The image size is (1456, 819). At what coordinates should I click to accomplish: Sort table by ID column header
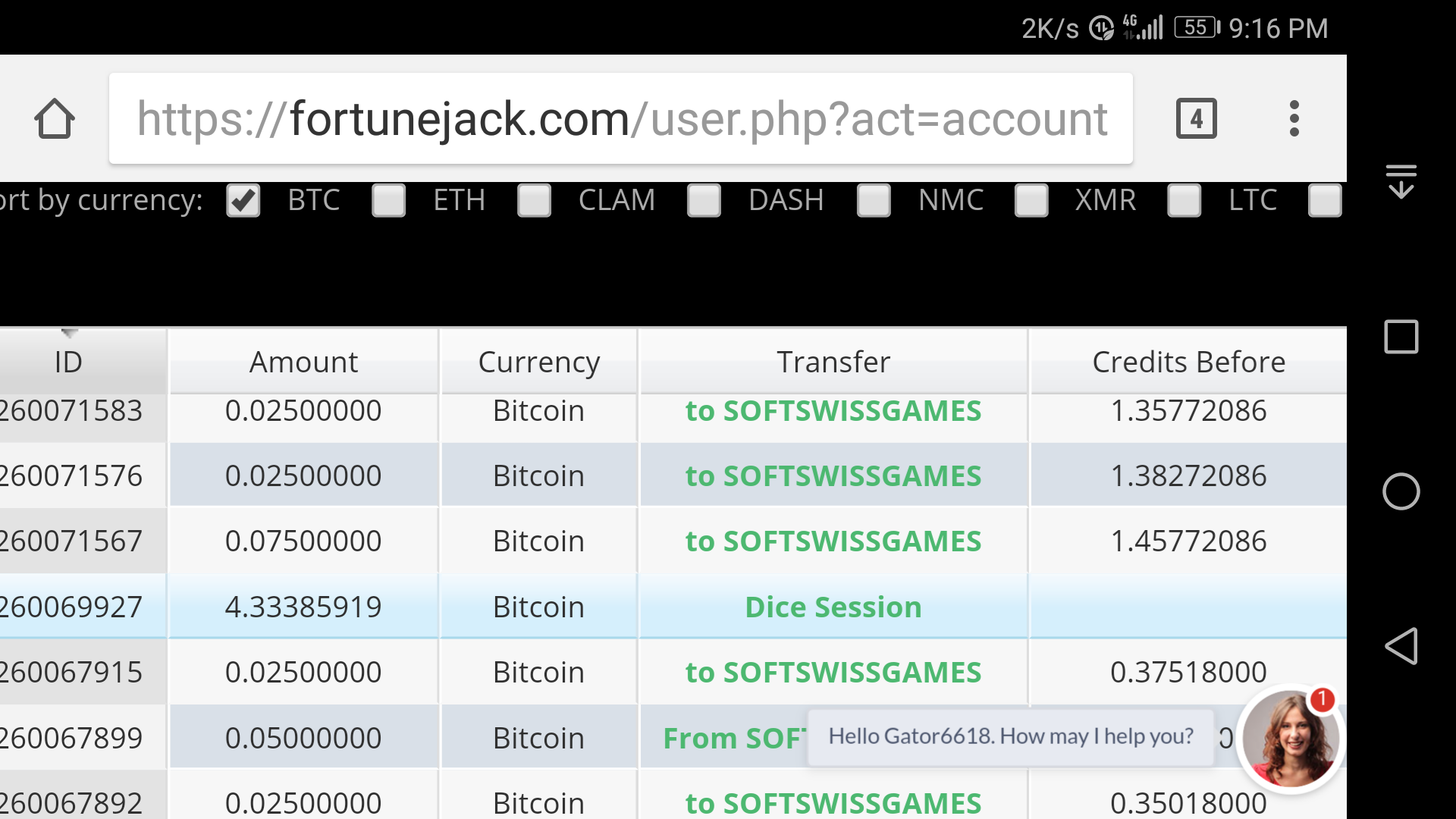coord(83,362)
